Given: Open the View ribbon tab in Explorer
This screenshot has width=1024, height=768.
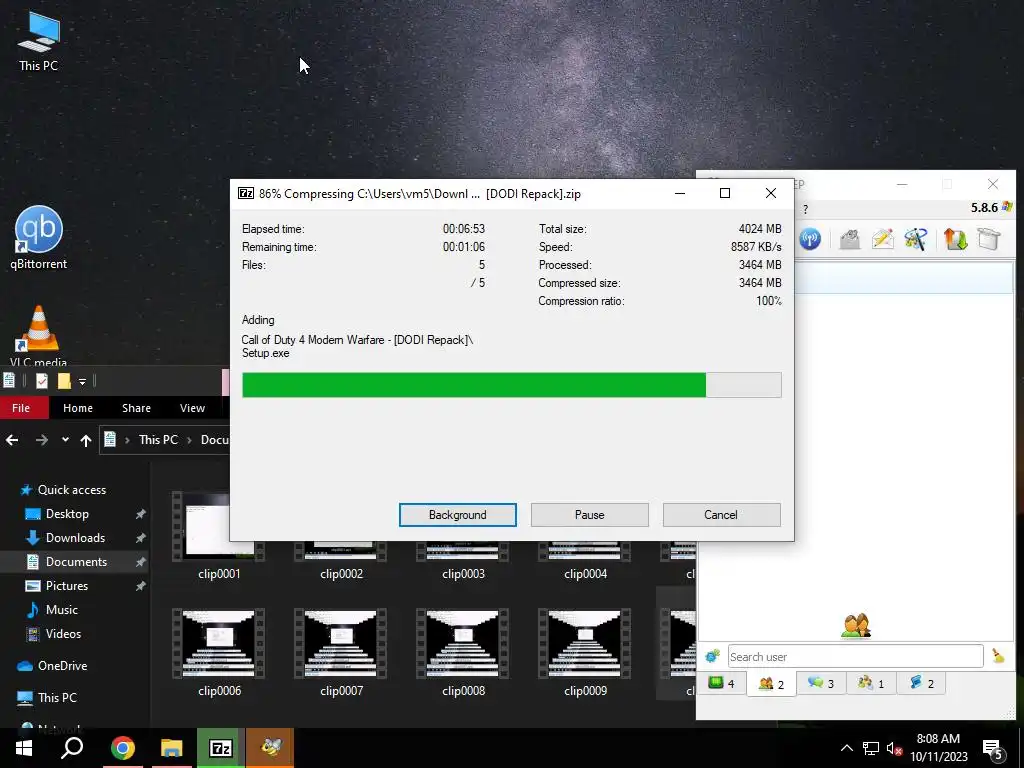Looking at the screenshot, I should coord(192,408).
